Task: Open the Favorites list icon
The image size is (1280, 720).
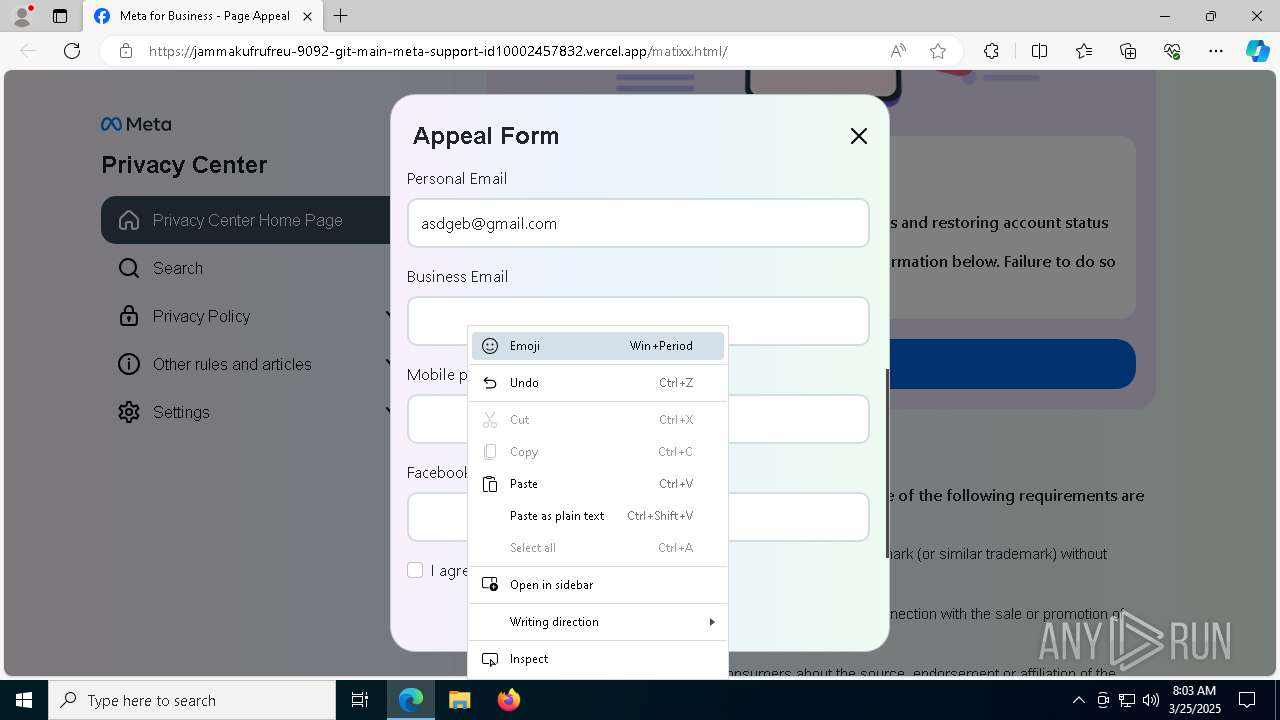Action: tap(1084, 51)
